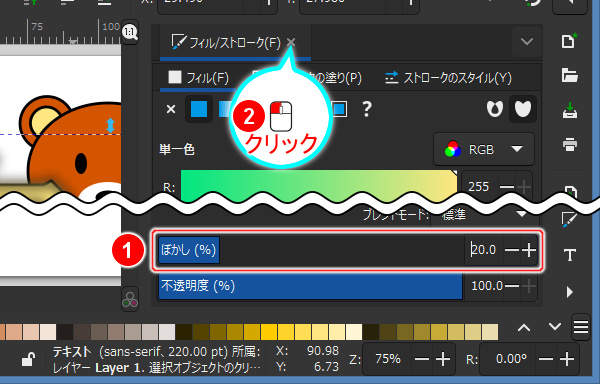
Task: Click the R channel gradient slider
Action: point(319,186)
